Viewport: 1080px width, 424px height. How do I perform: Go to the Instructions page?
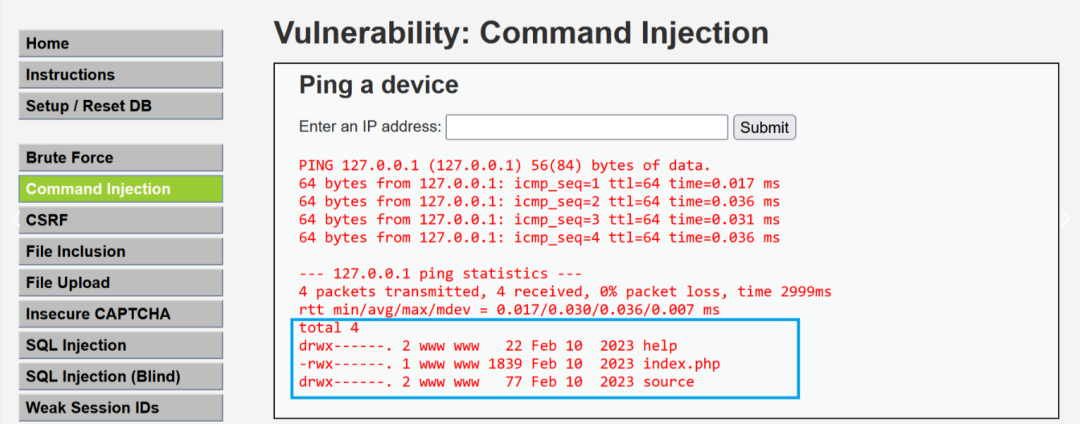[x=120, y=75]
